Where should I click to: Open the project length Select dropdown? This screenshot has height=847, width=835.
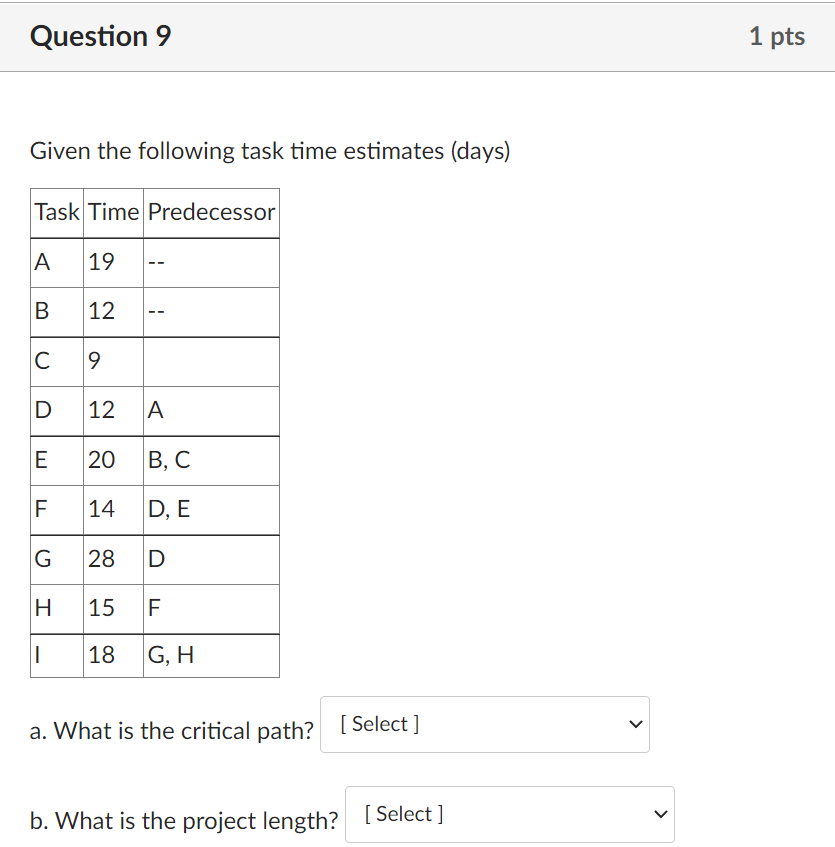point(509,814)
